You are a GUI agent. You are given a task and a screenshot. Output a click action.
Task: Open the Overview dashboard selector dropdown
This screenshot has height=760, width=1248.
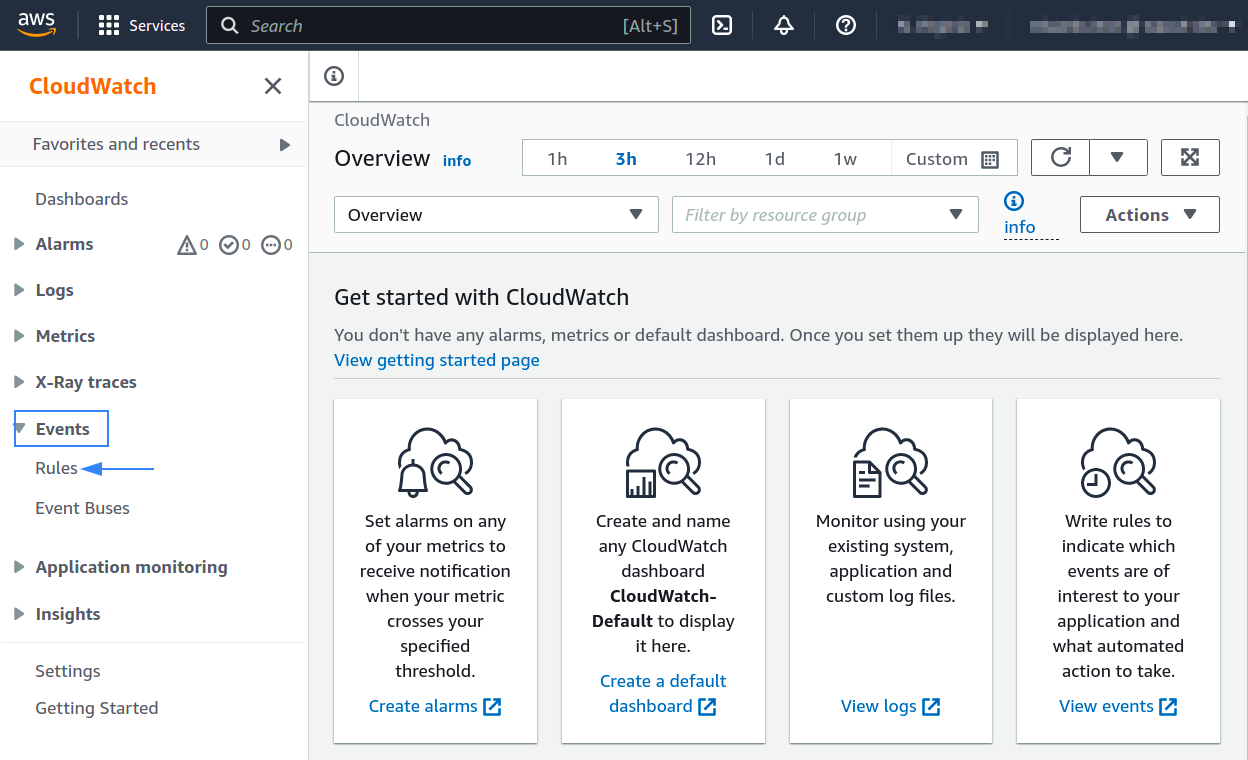click(x=496, y=215)
